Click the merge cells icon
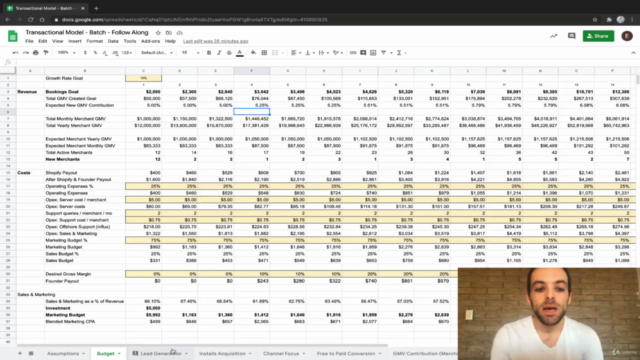Viewport: 640px width, 360px height. (275, 53)
